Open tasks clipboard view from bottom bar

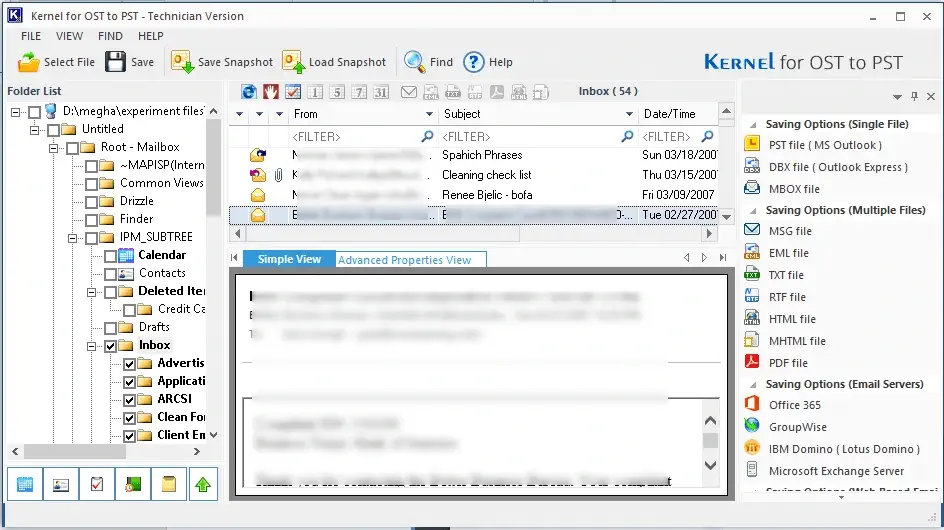point(97,484)
